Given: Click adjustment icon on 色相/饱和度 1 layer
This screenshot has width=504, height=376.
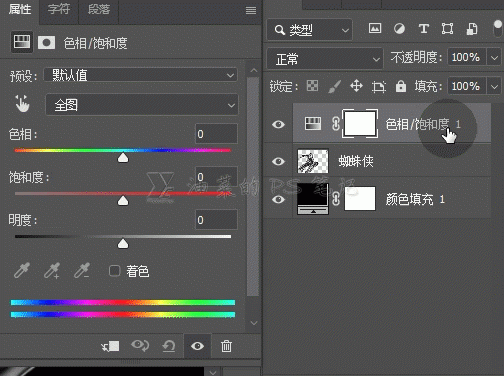Looking at the screenshot, I should pyautogui.click(x=313, y=124).
